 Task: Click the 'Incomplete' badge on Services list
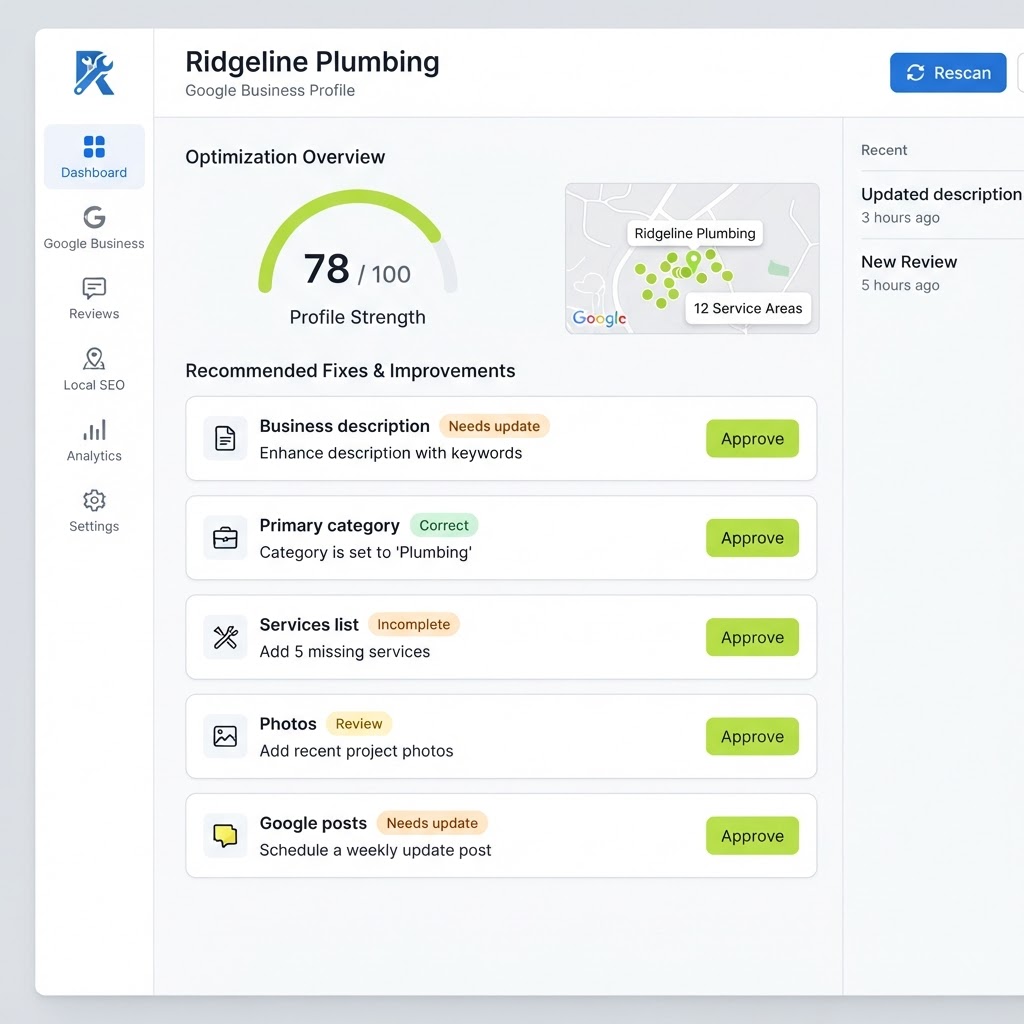pos(413,624)
